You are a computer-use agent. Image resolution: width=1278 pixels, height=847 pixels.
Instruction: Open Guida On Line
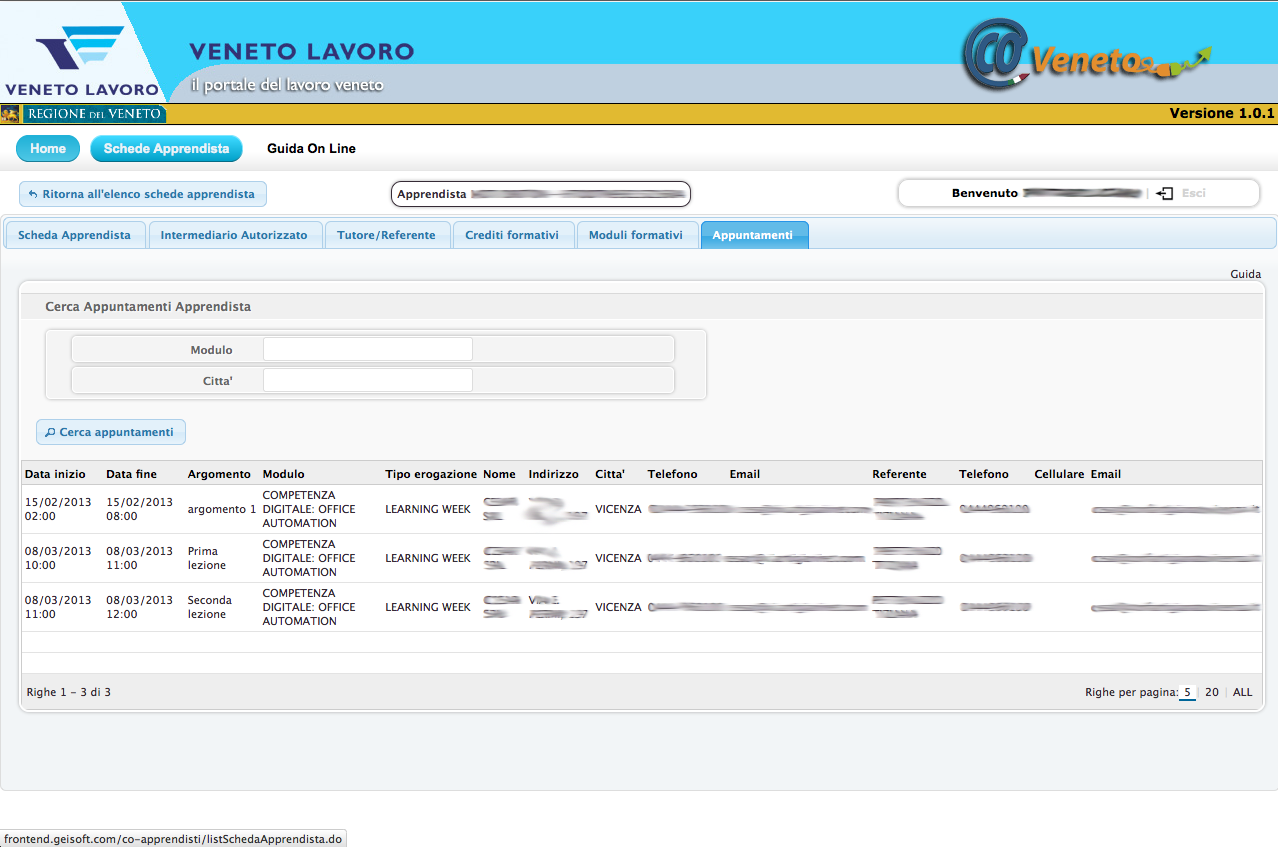click(311, 149)
